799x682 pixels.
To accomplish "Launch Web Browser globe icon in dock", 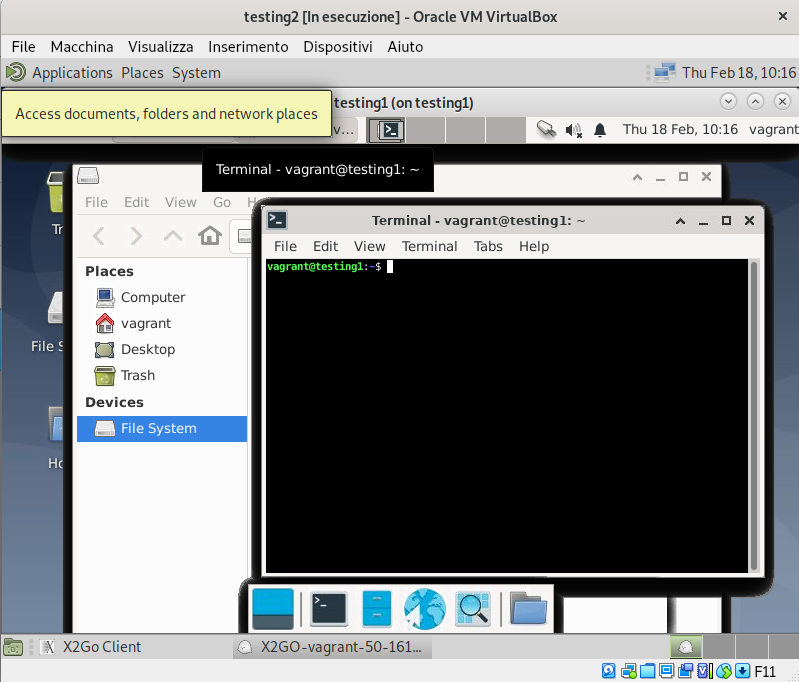I will [424, 609].
